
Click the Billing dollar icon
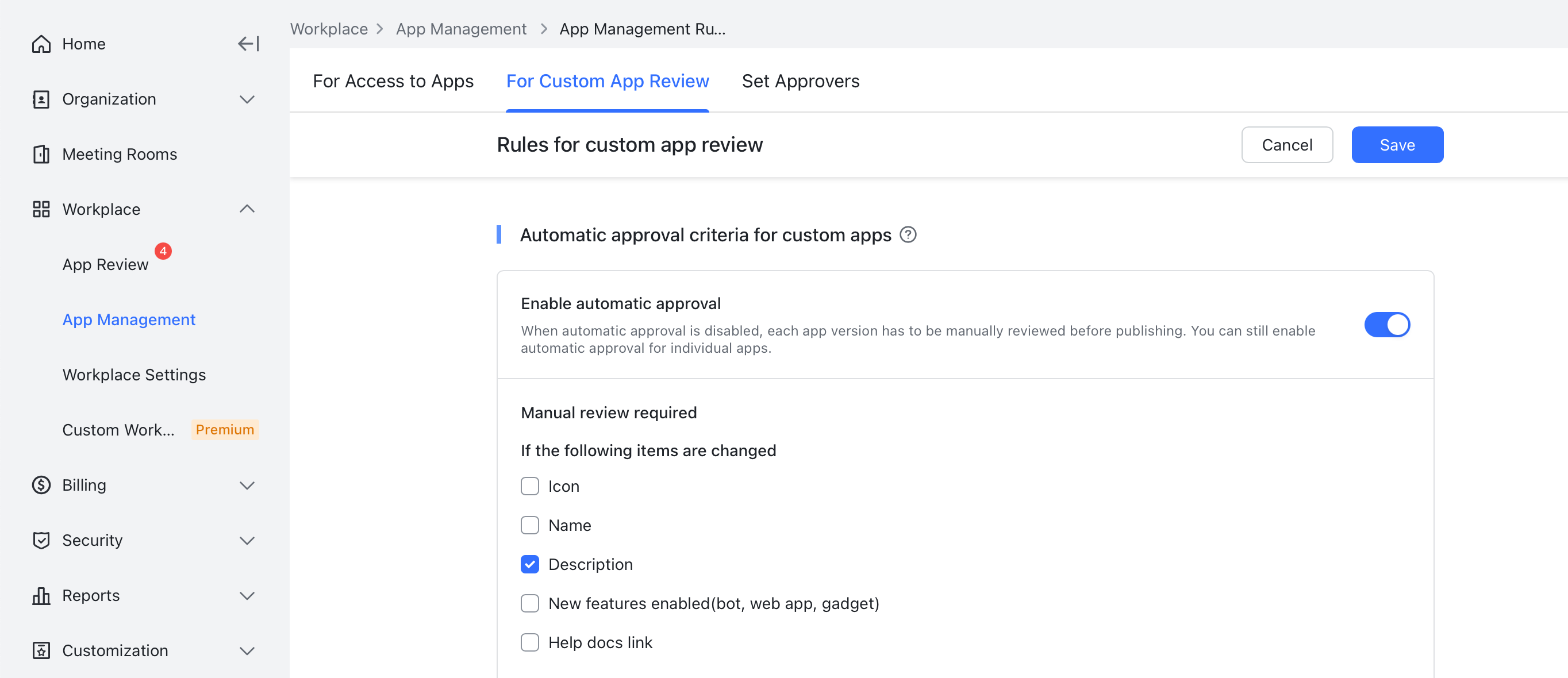coord(41,485)
